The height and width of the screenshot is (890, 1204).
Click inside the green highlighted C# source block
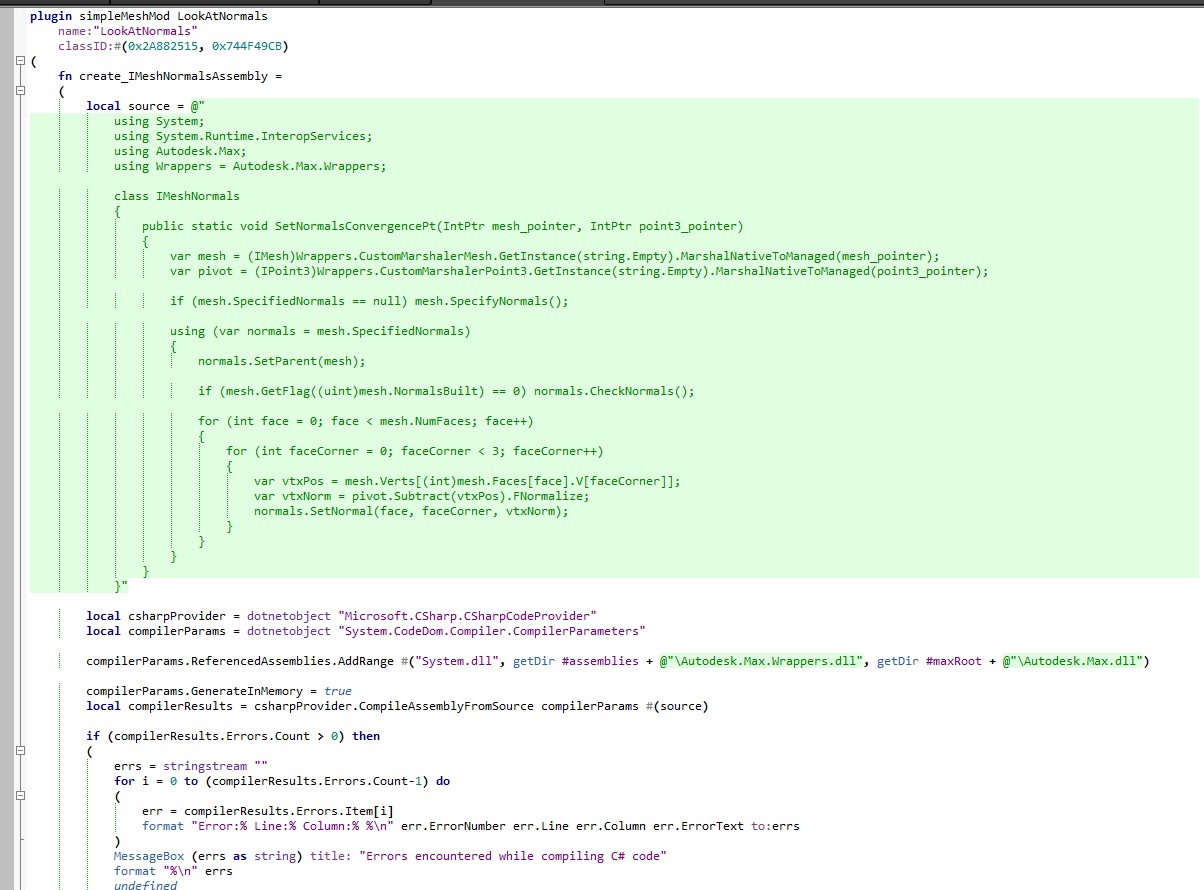(400, 350)
